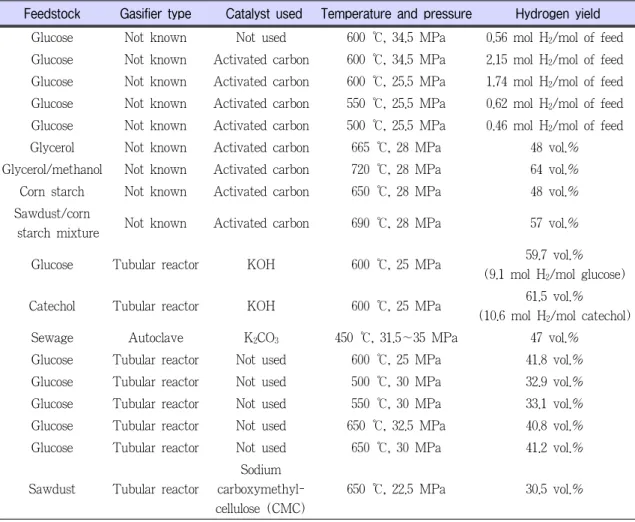Click the Glycerol/methanol feedstock cell
The image size is (635, 522).
pyautogui.click(x=52, y=169)
